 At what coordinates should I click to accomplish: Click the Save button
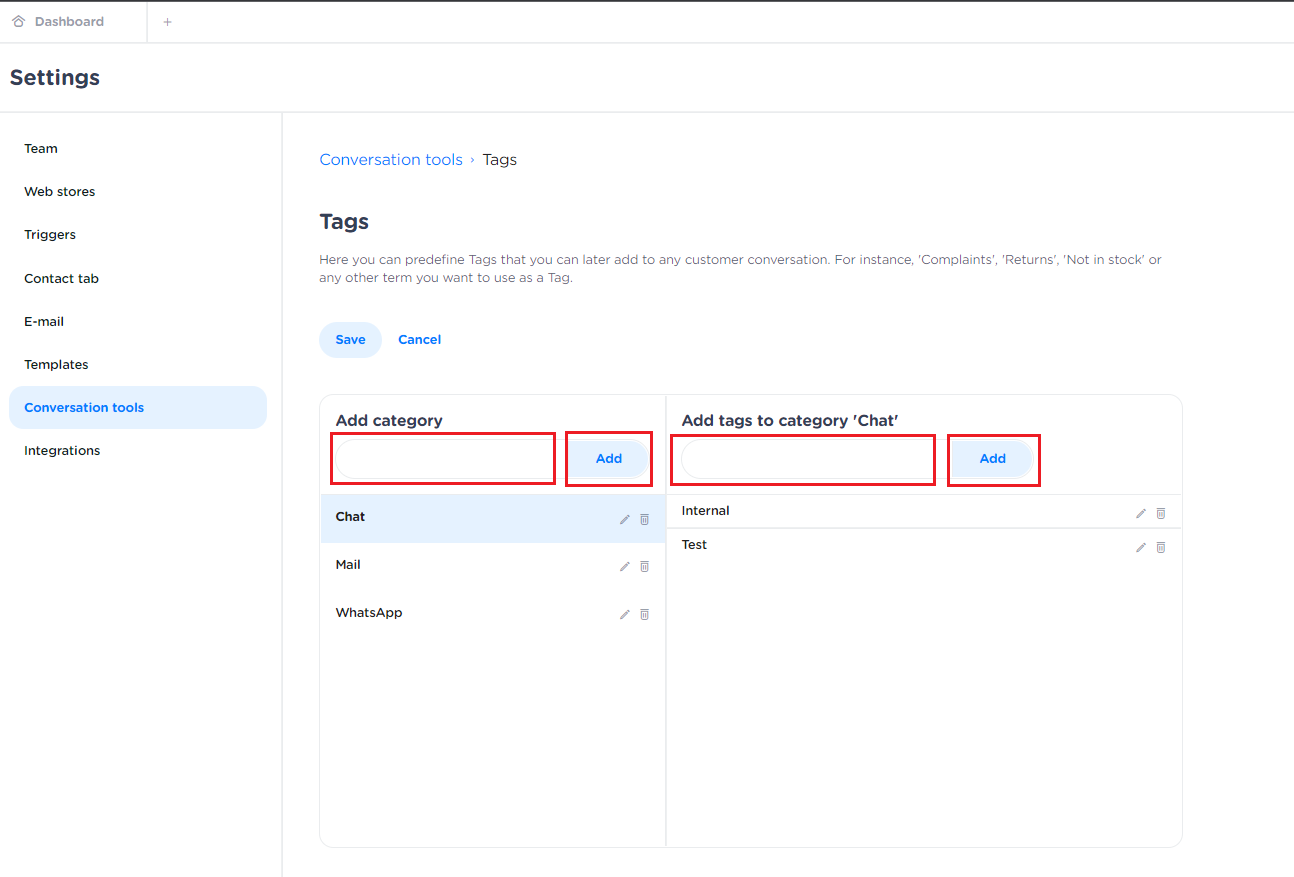(x=350, y=340)
